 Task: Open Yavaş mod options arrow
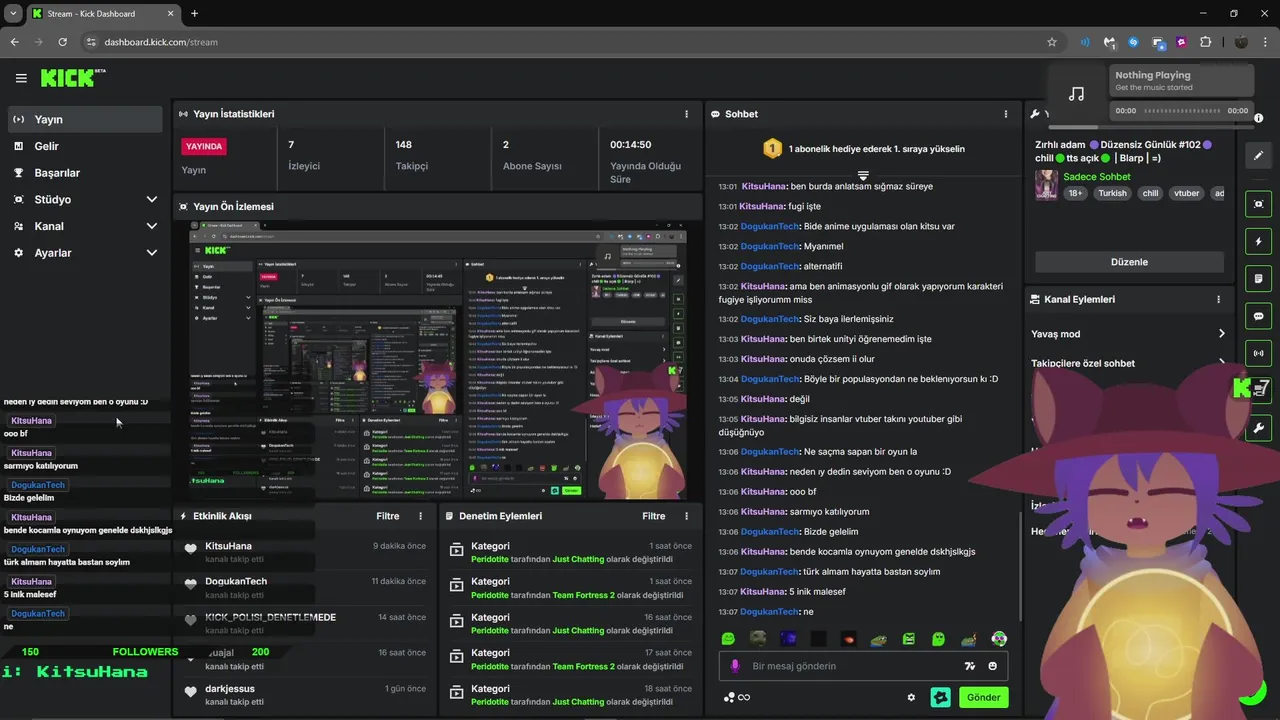click(x=1221, y=334)
